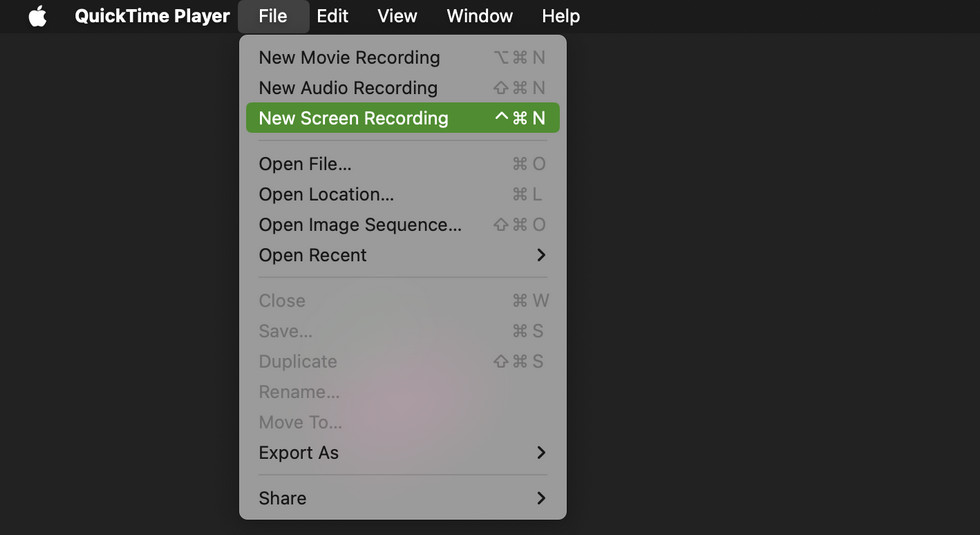
Task: Select New Screen Recording
Action: pos(353,118)
